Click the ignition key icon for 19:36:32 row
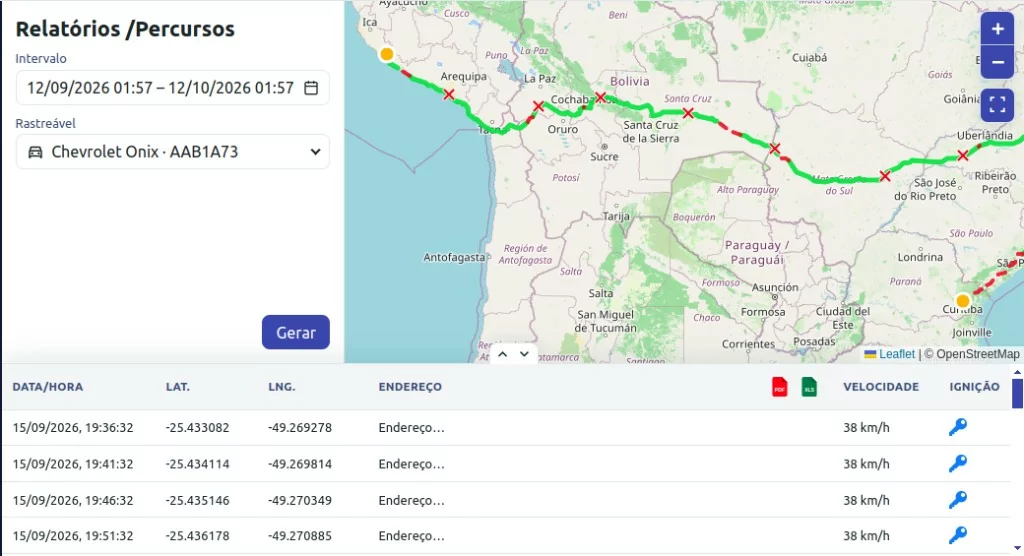Screen dimensions: 1024x556 click(957, 427)
